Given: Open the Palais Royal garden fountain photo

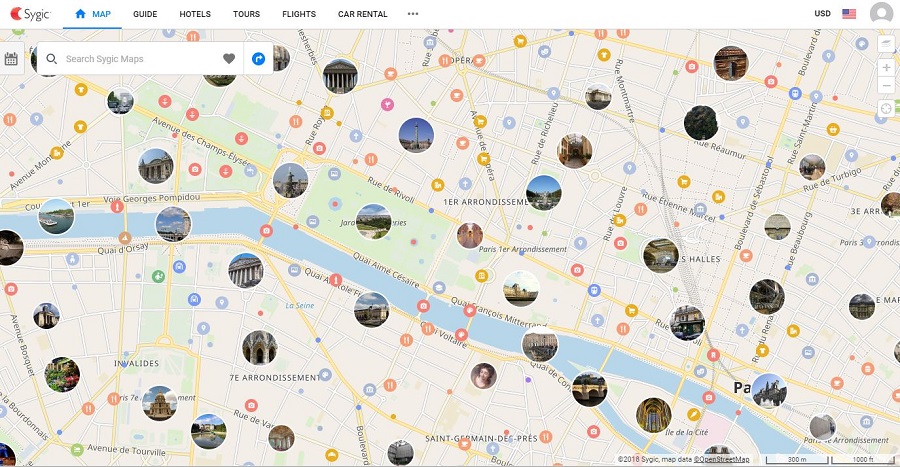Looking at the screenshot, I should pos(544,193).
